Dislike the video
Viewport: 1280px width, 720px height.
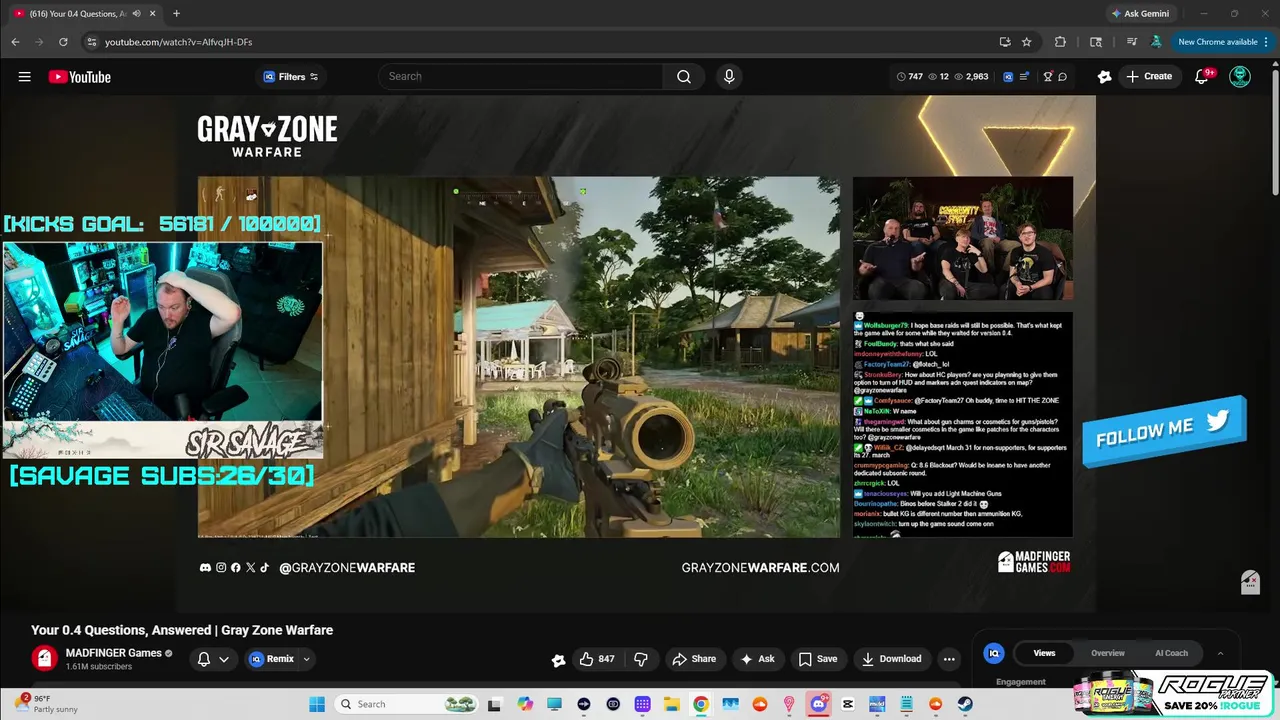coord(641,659)
